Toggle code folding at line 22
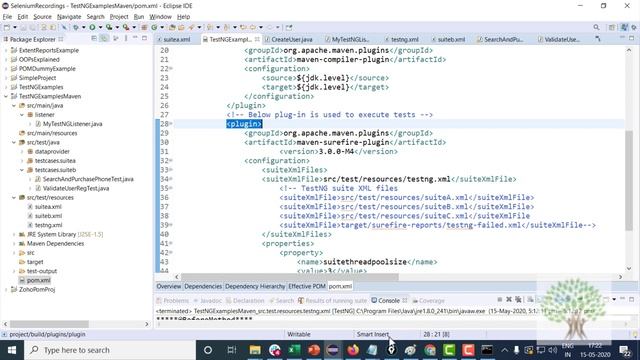 click(x=171, y=69)
